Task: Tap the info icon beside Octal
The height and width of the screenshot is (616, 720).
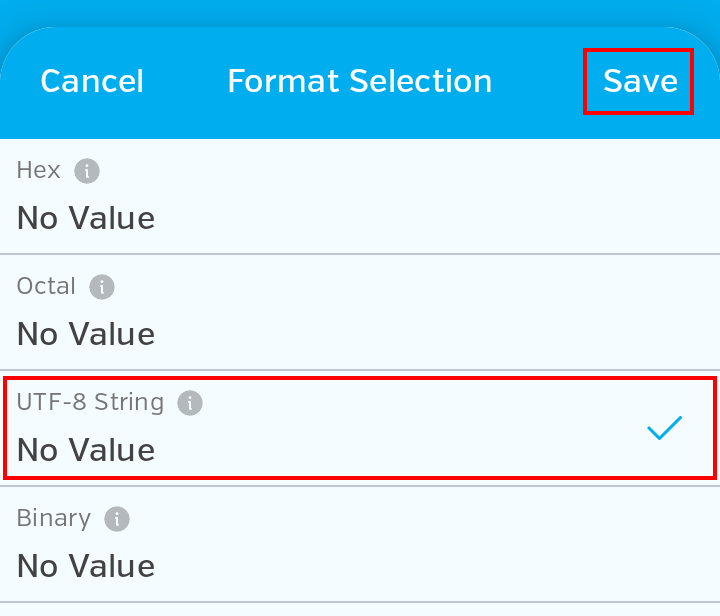Action: point(102,287)
